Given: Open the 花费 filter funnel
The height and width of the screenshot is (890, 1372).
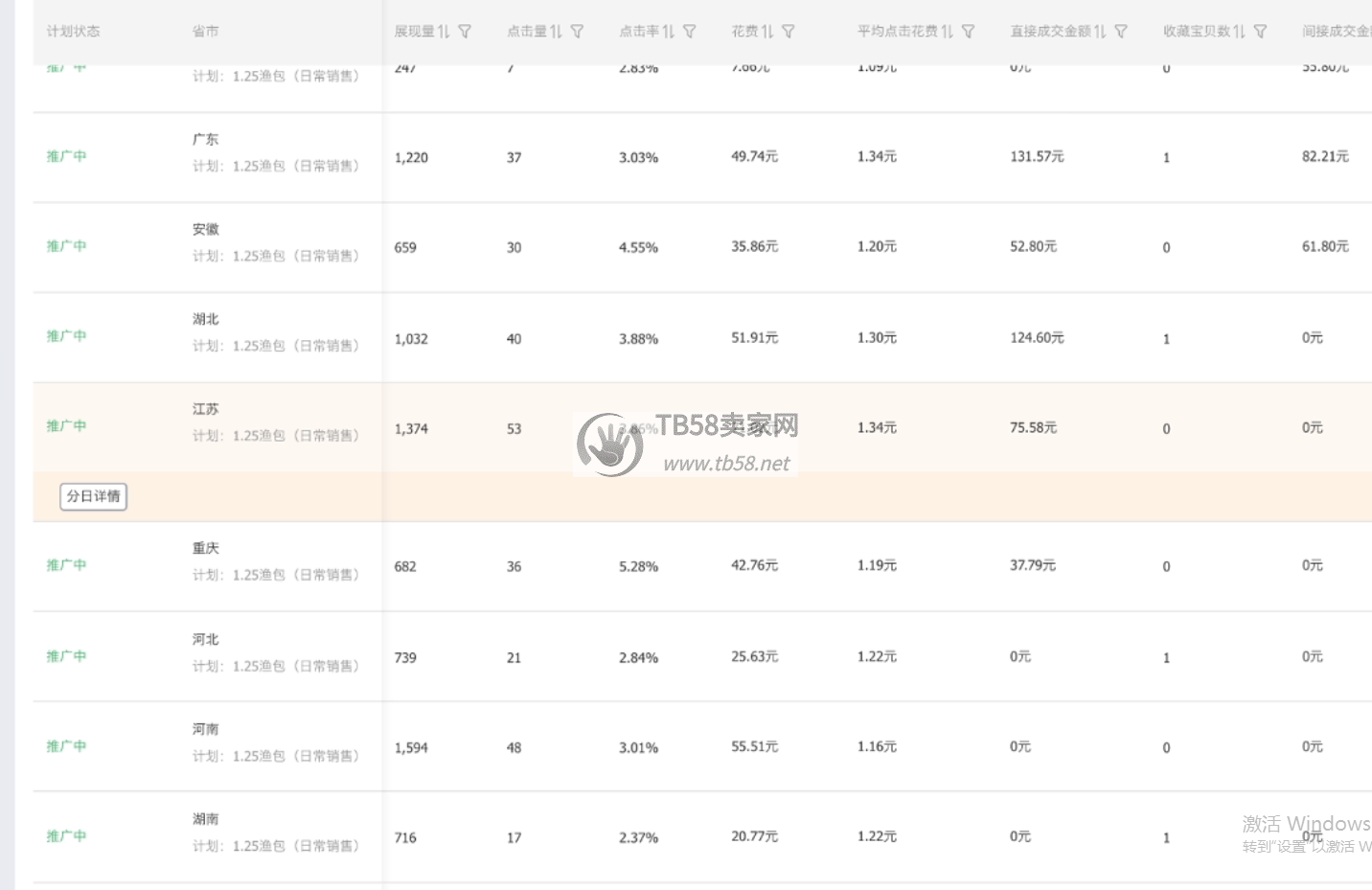Looking at the screenshot, I should pyautogui.click(x=788, y=32).
